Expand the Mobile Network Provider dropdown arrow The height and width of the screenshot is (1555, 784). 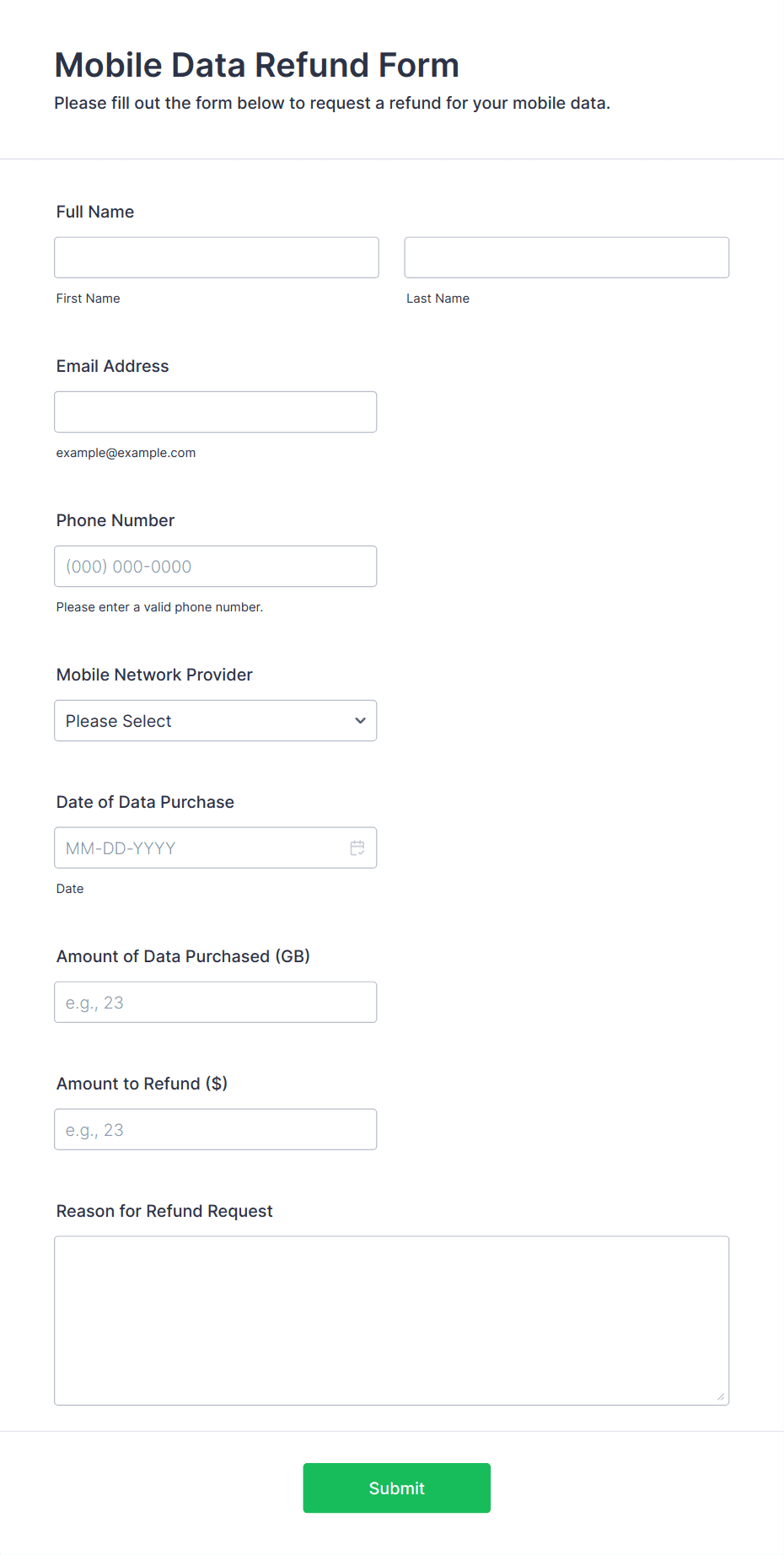click(x=360, y=721)
